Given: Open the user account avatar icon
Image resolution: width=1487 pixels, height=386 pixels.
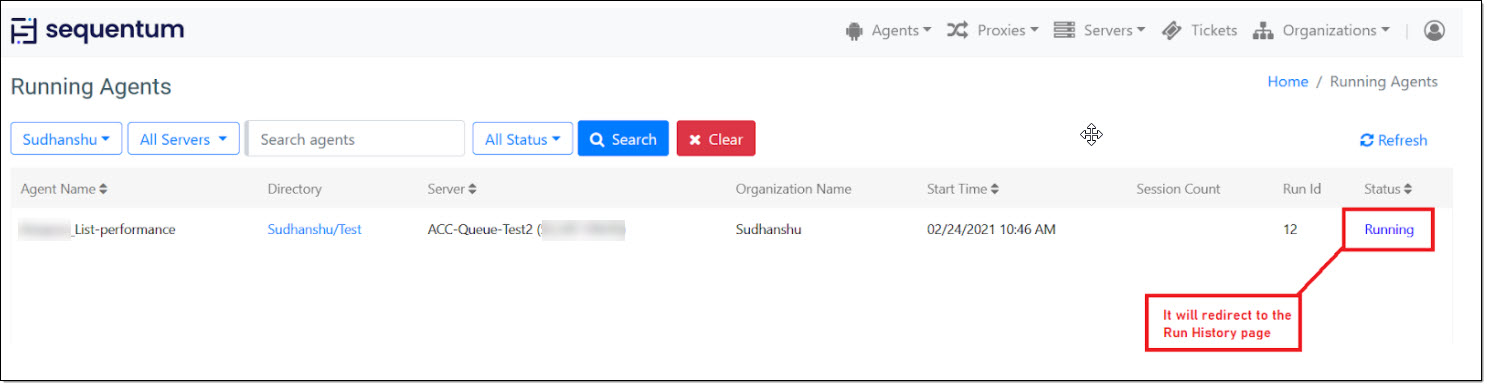Looking at the screenshot, I should point(1434,31).
